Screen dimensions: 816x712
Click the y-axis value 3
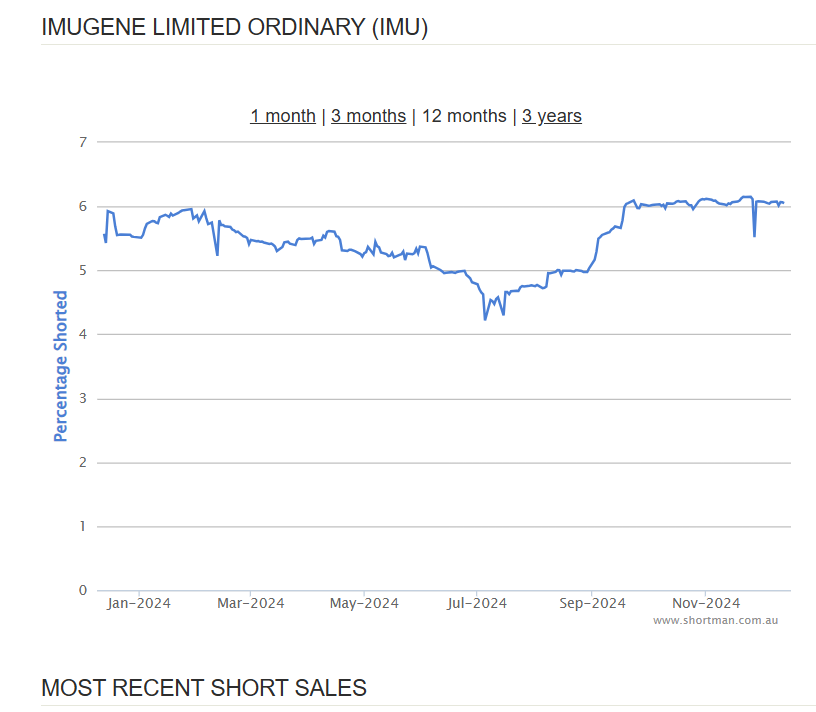pos(83,399)
